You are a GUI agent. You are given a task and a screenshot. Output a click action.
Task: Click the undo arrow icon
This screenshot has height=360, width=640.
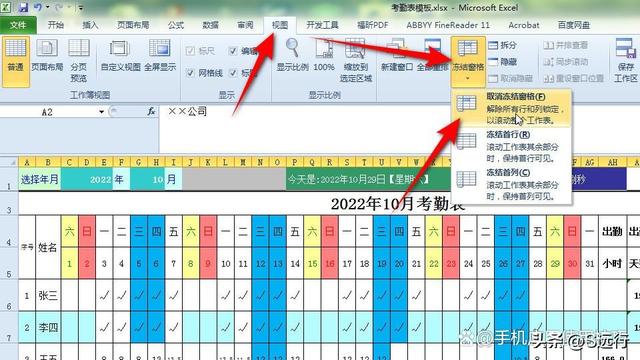(38, 7)
